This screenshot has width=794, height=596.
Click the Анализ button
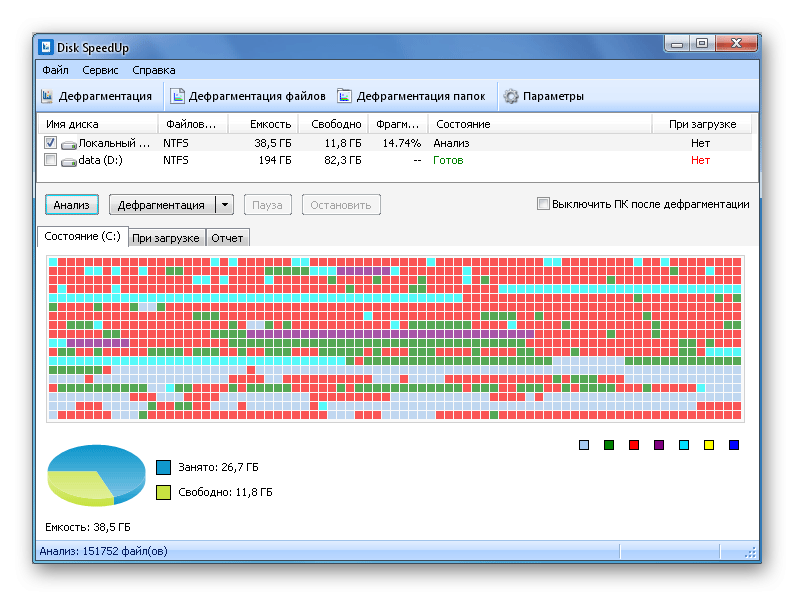coord(71,205)
